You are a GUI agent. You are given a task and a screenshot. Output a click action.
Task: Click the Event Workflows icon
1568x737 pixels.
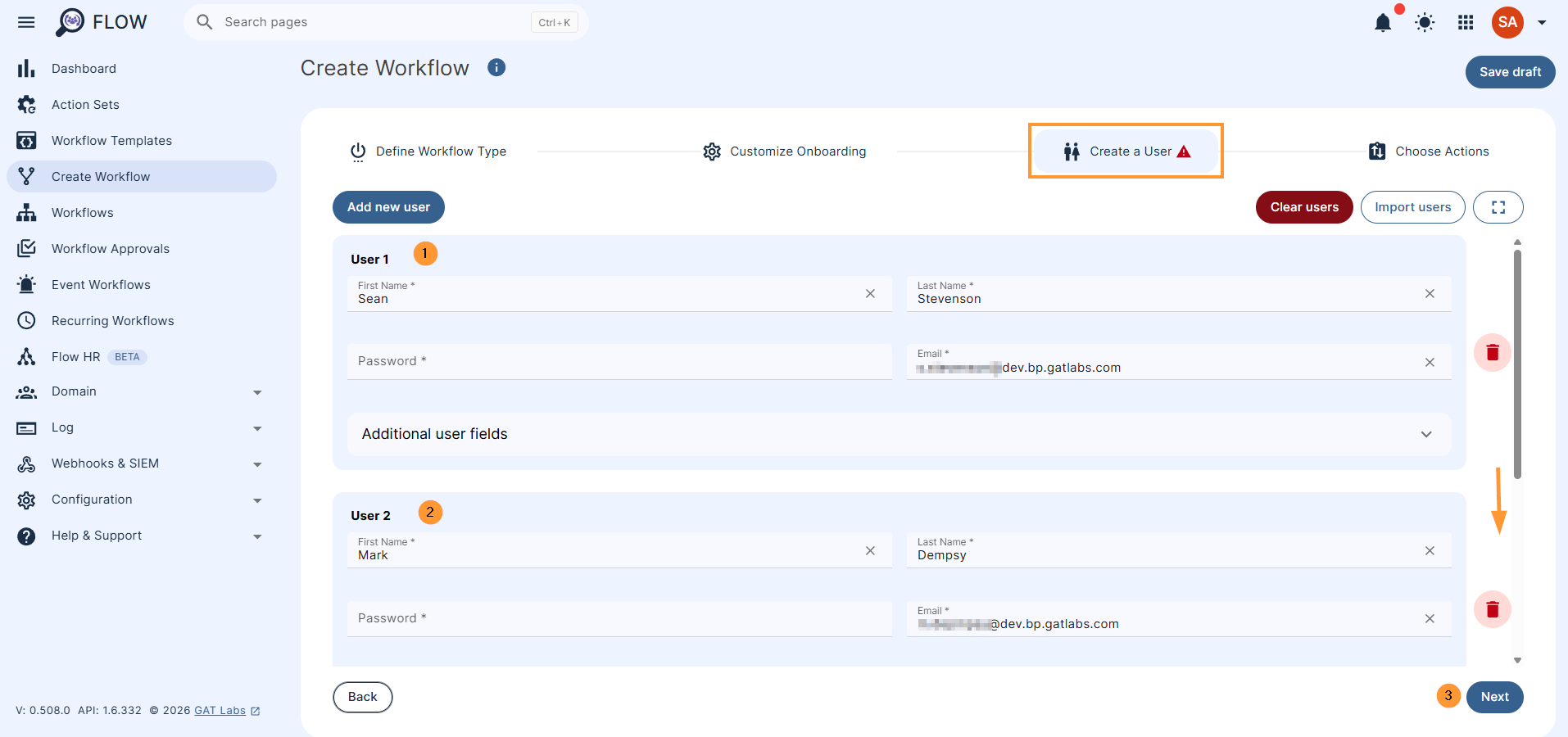[26, 285]
